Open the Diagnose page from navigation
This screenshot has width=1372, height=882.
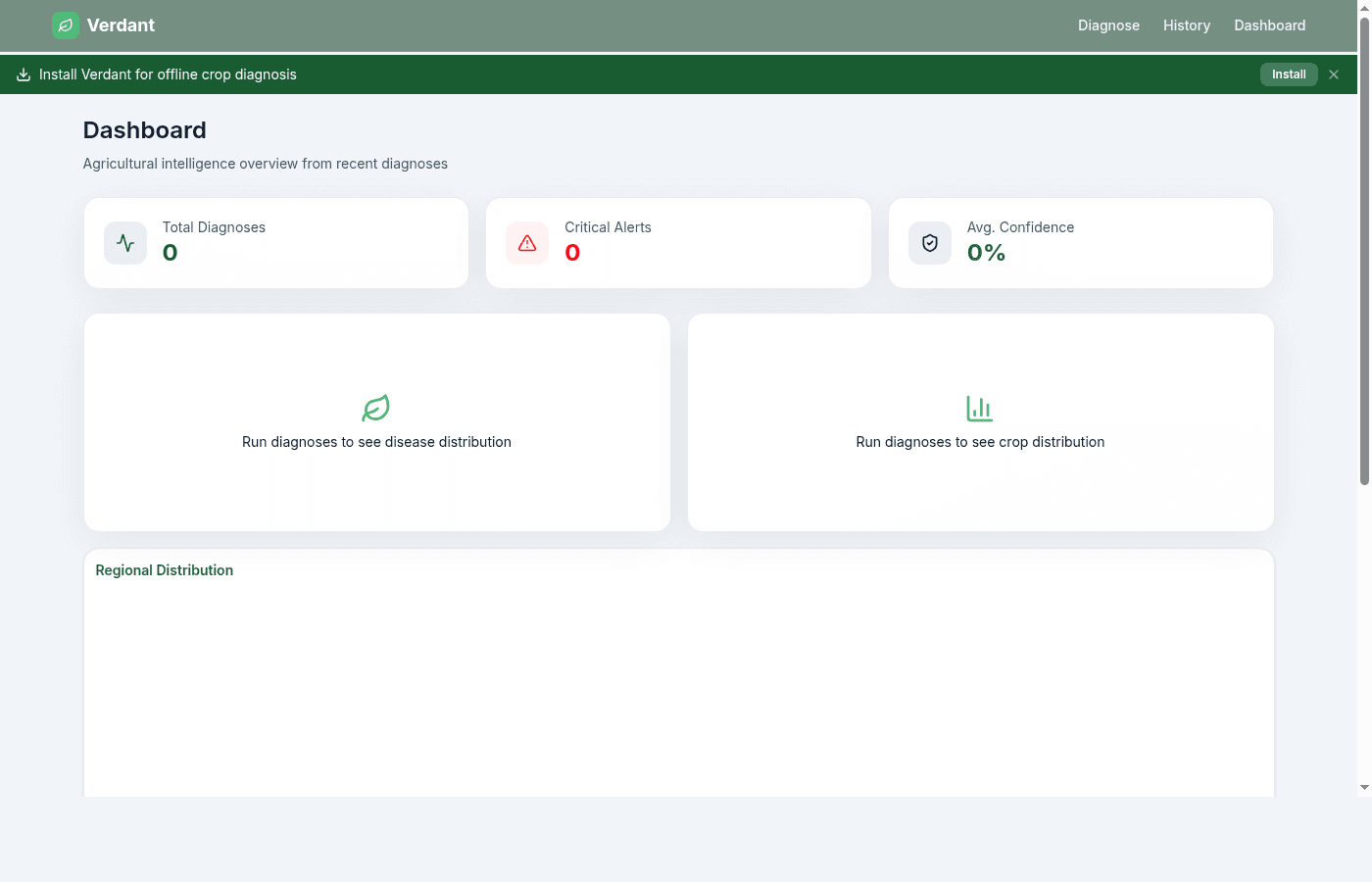pos(1108,25)
